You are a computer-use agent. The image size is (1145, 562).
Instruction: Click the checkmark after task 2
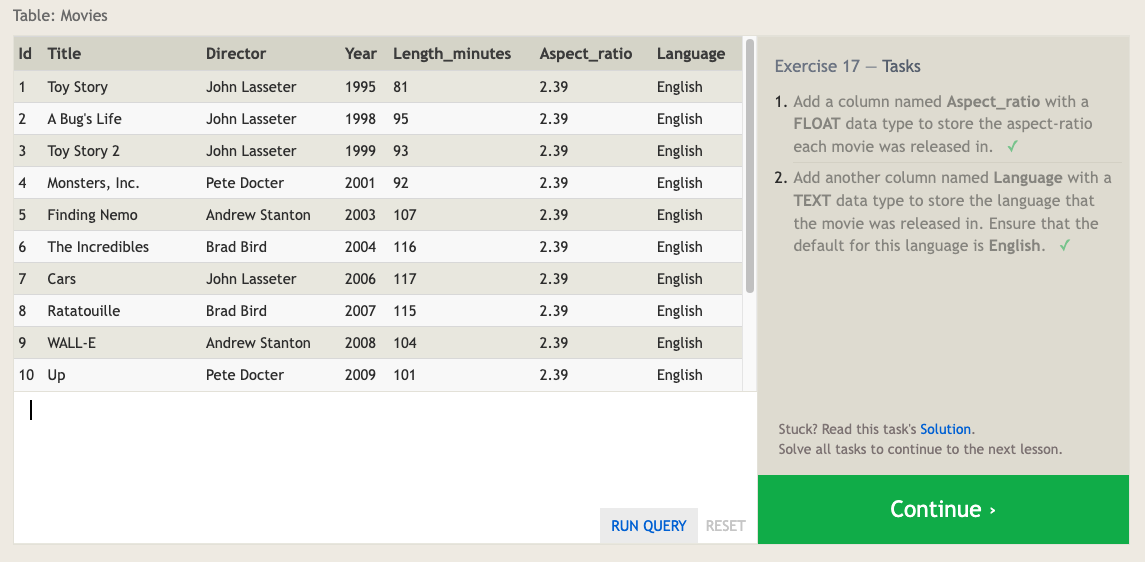1064,246
